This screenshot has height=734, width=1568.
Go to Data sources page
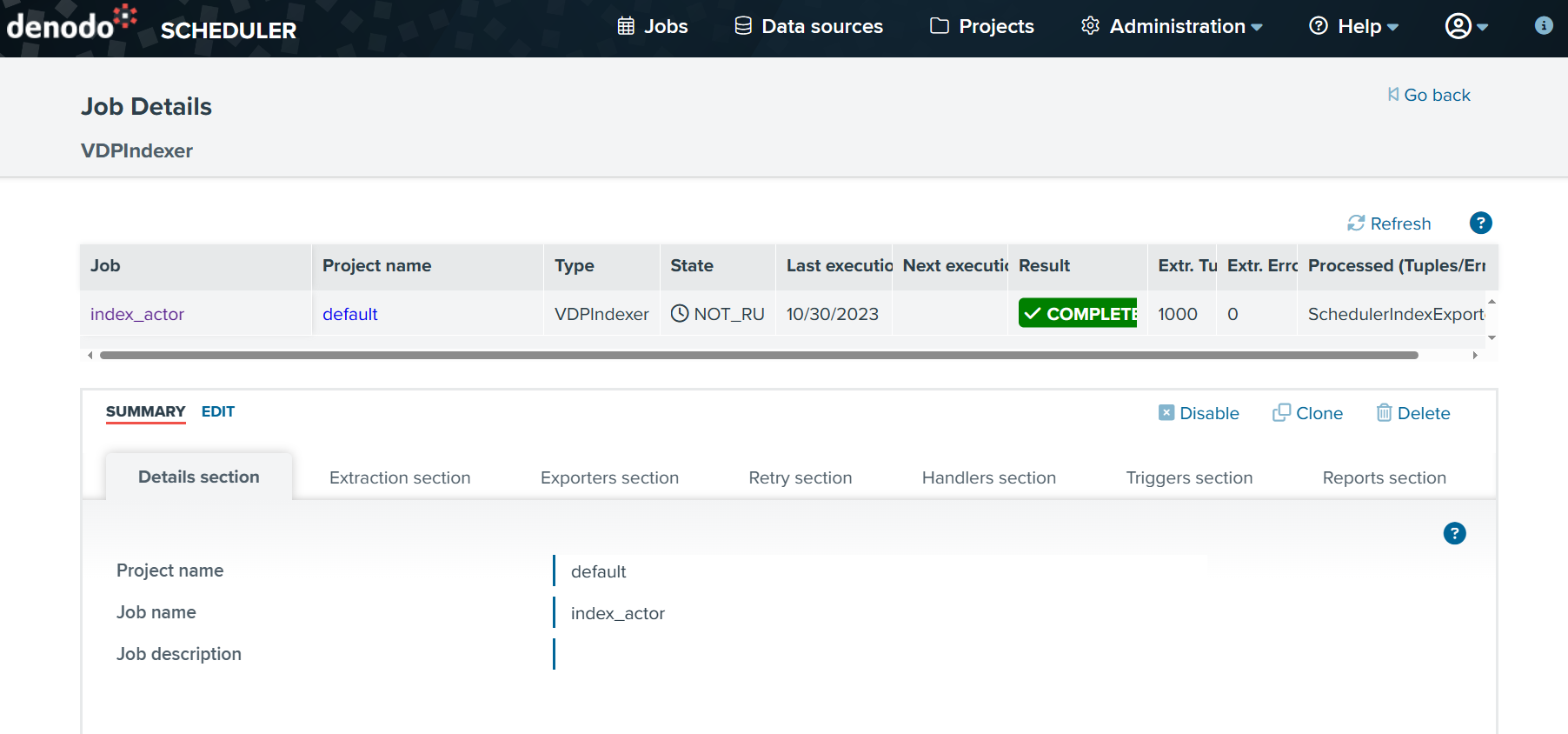pos(809,26)
